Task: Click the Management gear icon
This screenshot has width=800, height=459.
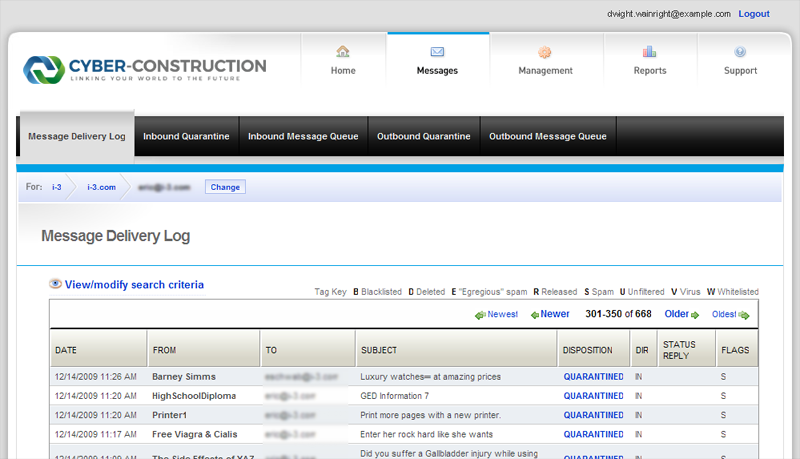Action: (545, 52)
